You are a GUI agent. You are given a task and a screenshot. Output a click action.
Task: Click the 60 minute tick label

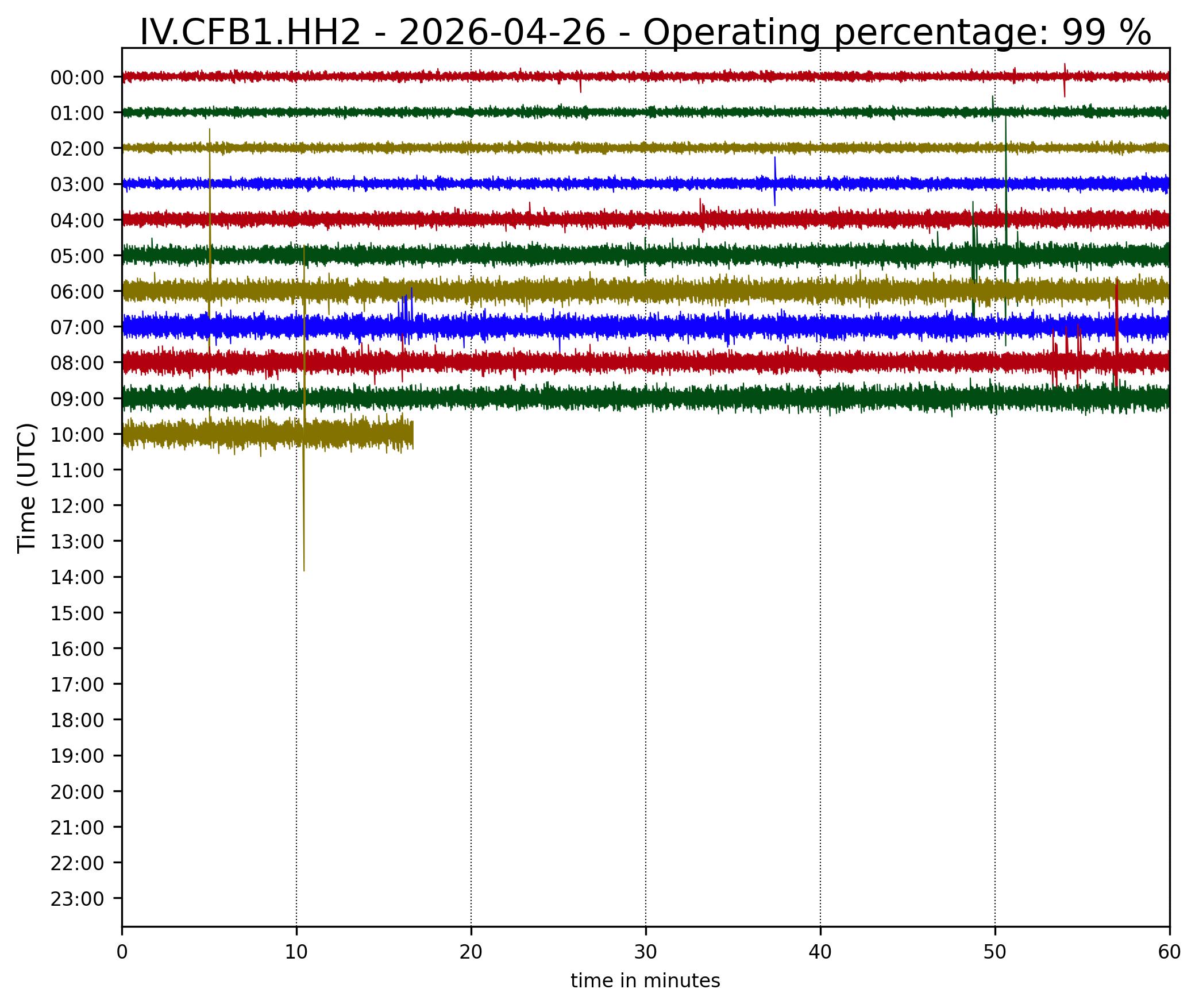(1169, 953)
